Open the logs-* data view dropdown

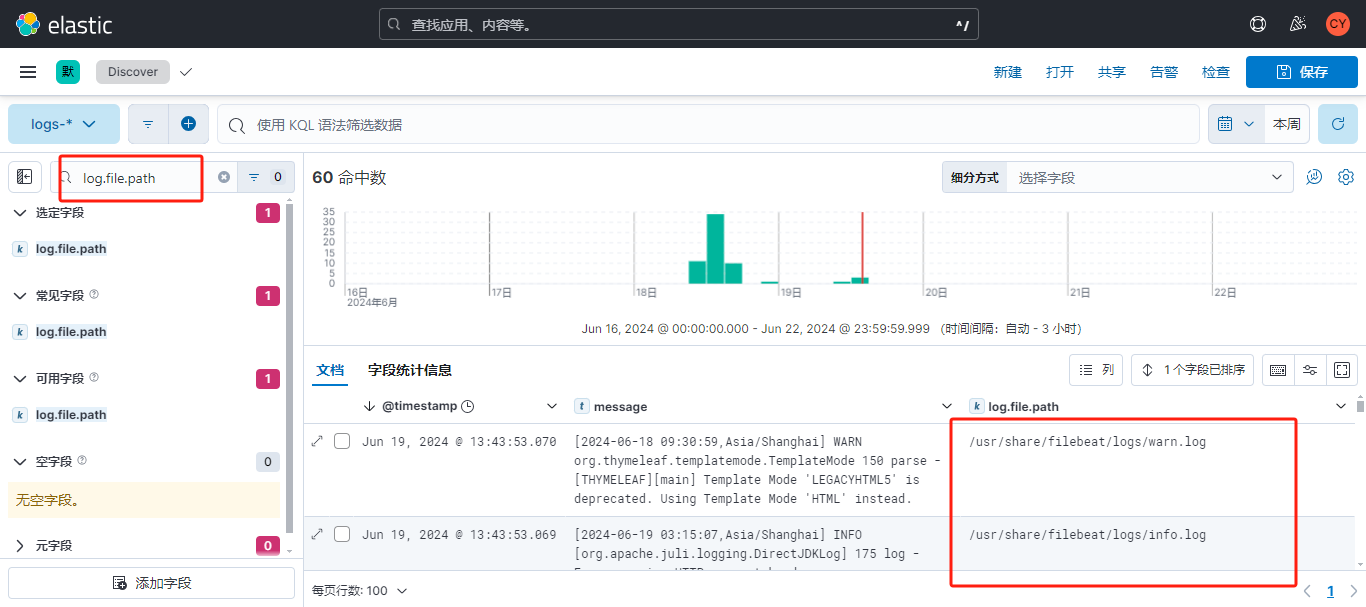64,124
